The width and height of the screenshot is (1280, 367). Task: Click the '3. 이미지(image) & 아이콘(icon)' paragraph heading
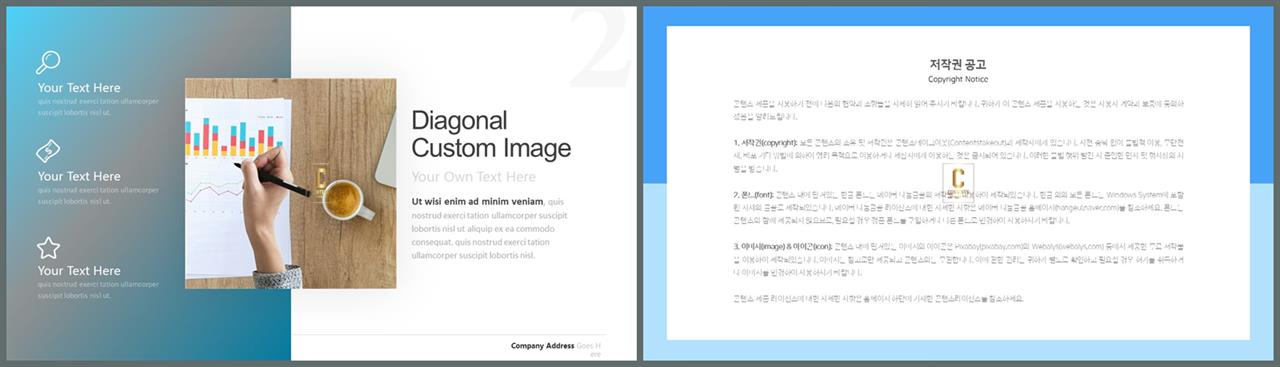[x=782, y=246]
